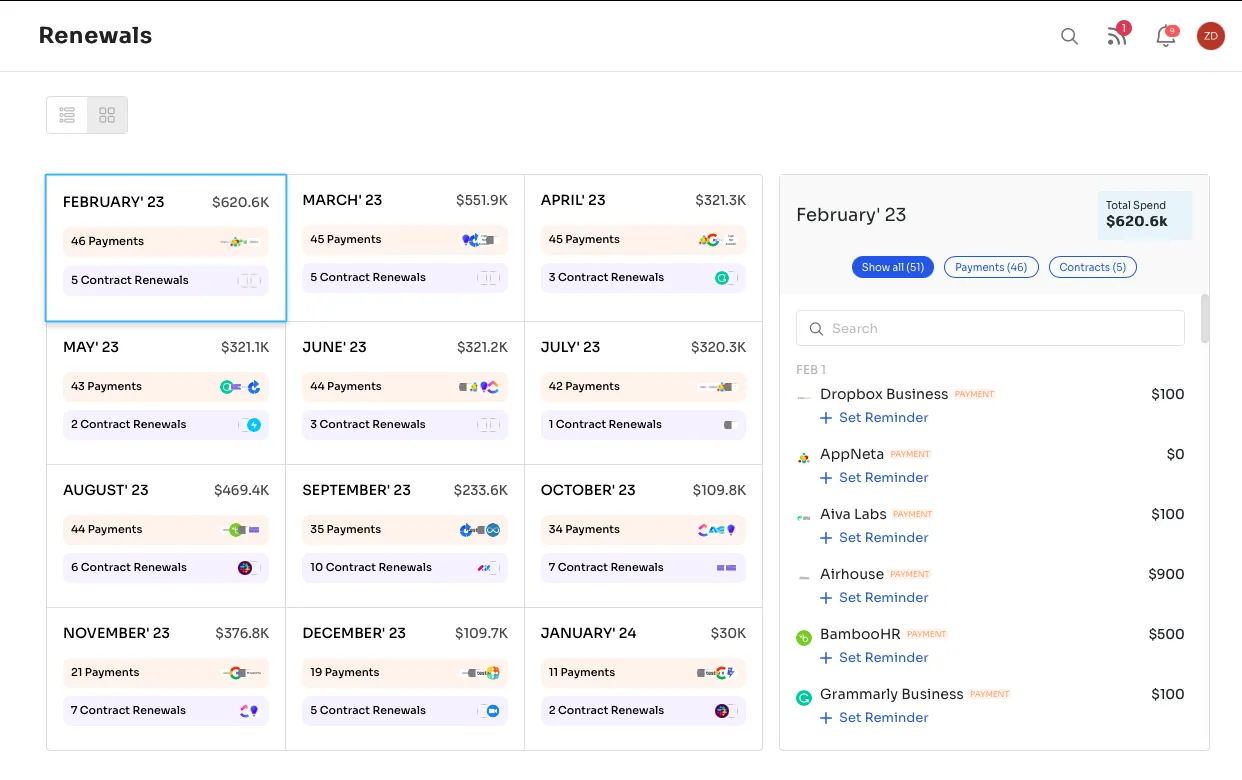Image resolution: width=1242 pixels, height=780 pixels.
Task: Open the ZD user avatar
Action: pos(1211,36)
